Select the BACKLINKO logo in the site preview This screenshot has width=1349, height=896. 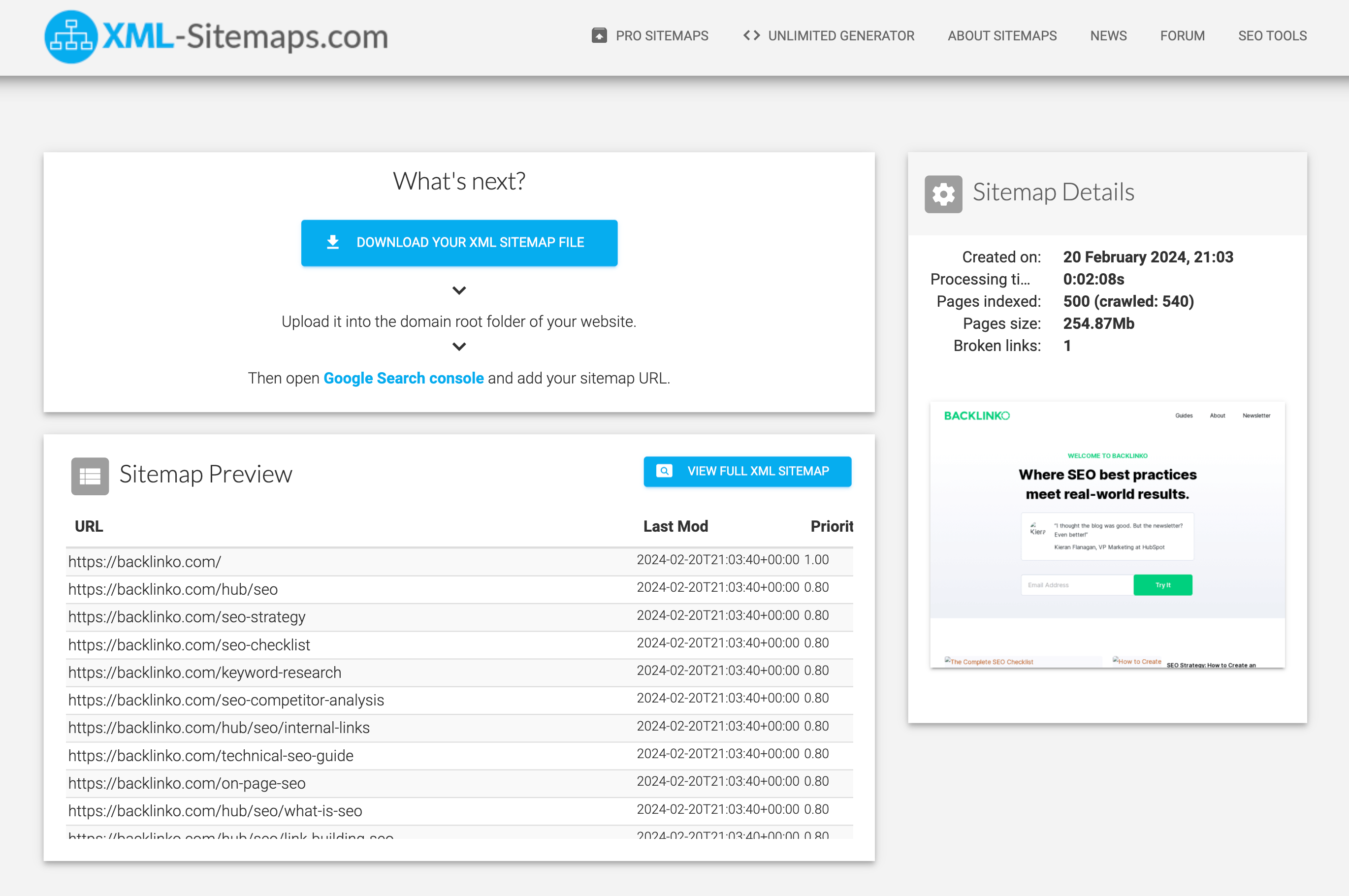(x=976, y=416)
